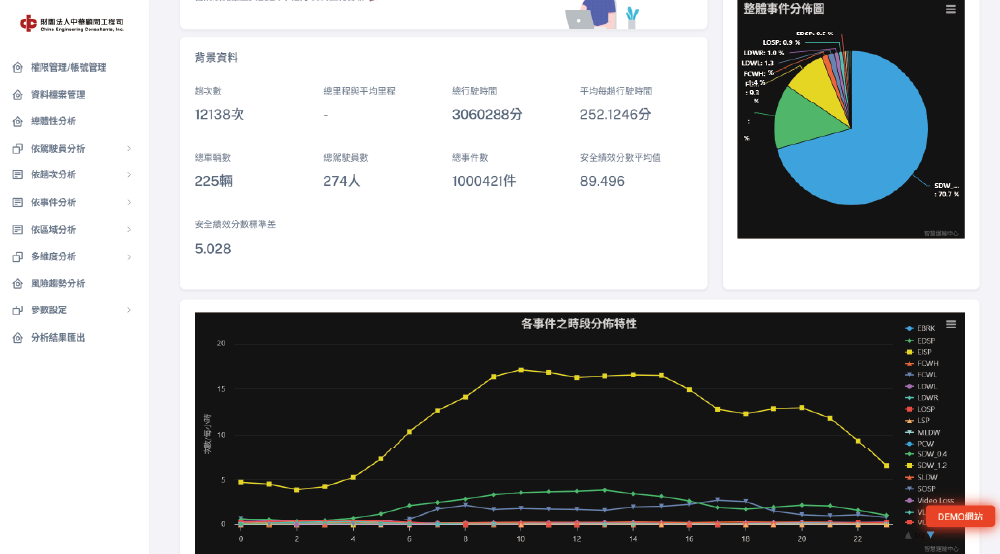This screenshot has height=554, width=1000.
Task: Open 權限管理/帳號管理 via its sidebar icon
Action: pos(18,68)
